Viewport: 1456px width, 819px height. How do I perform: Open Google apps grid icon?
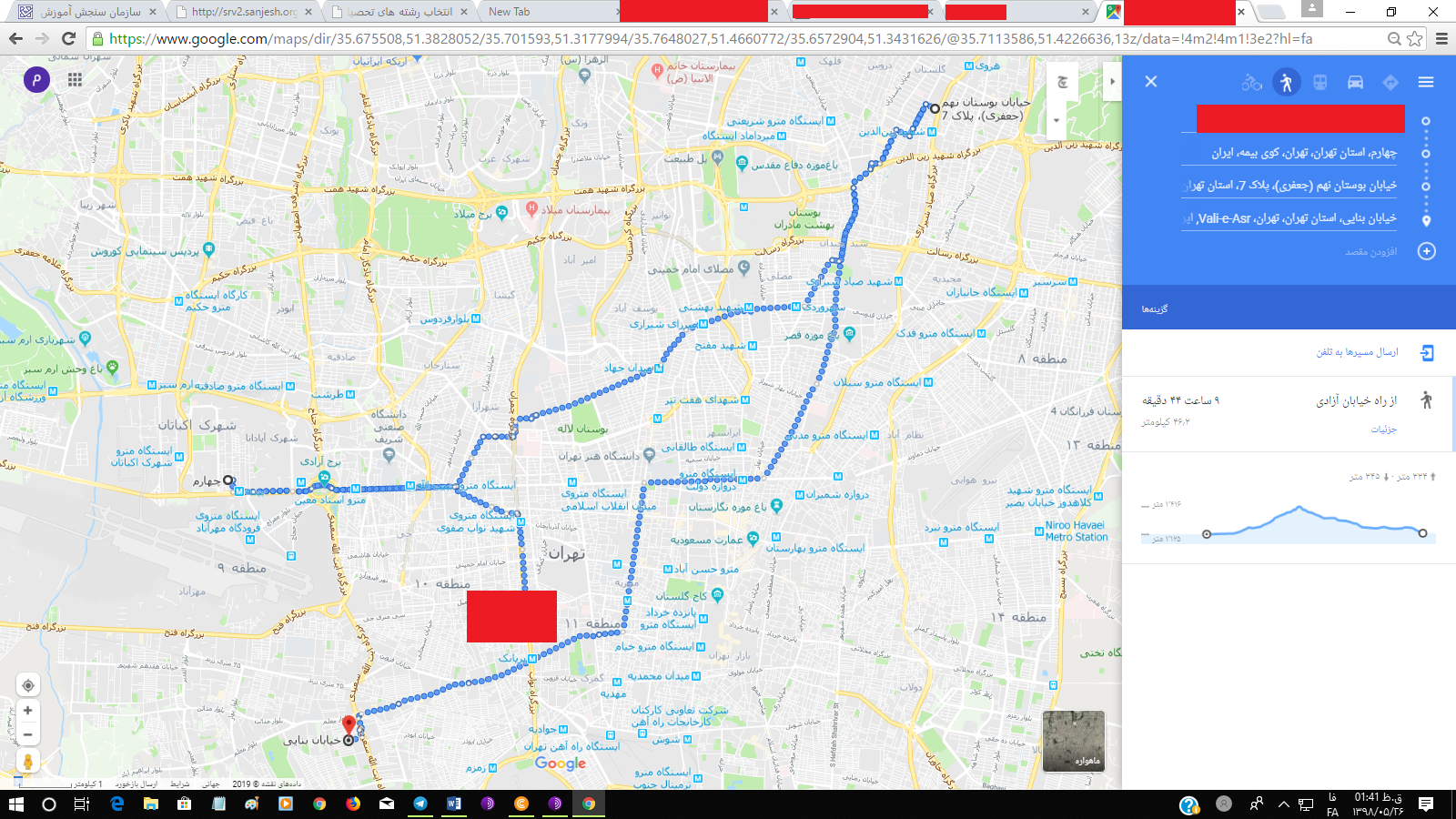coord(75,80)
